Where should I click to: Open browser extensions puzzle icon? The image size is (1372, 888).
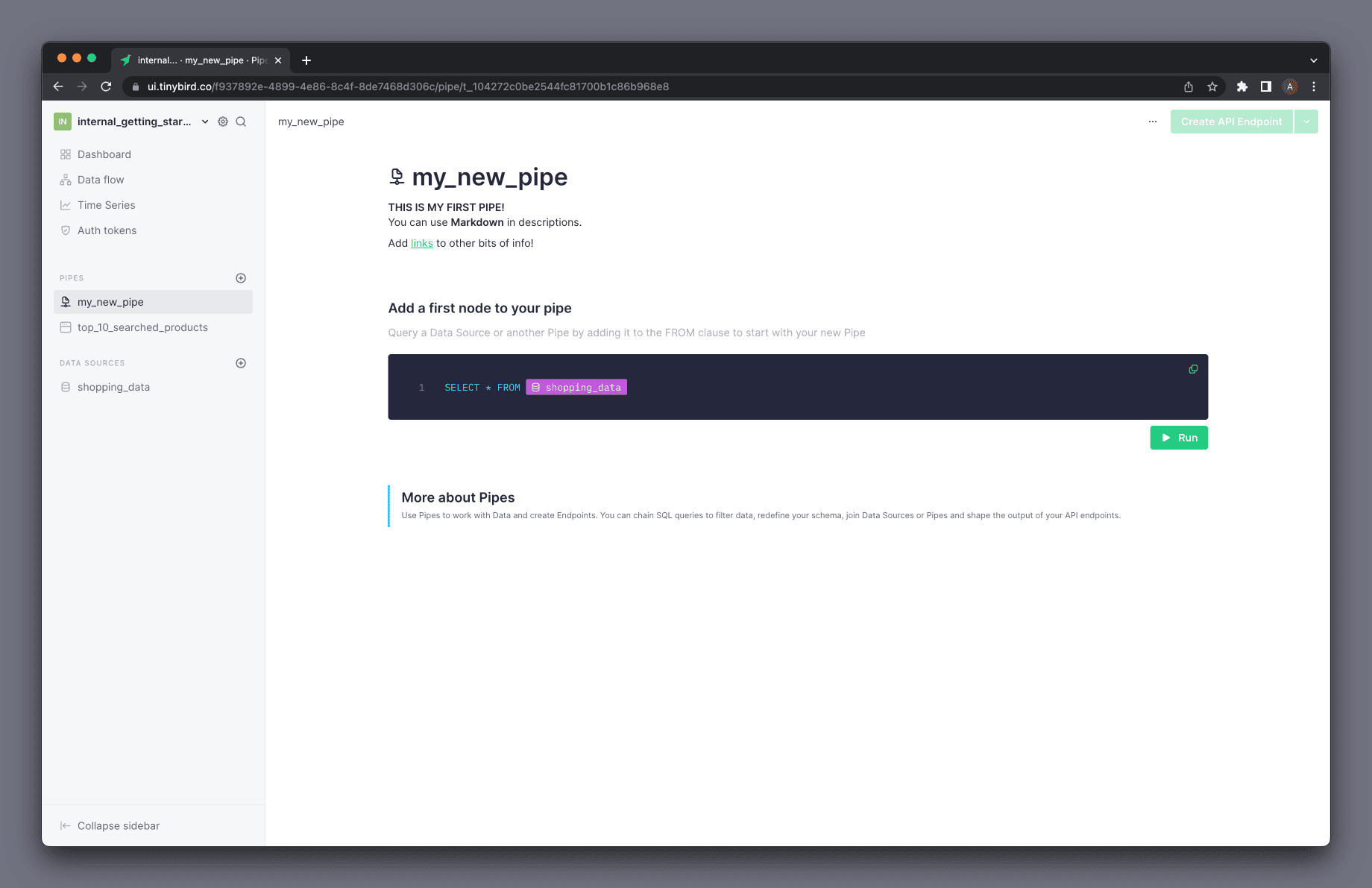1242,86
